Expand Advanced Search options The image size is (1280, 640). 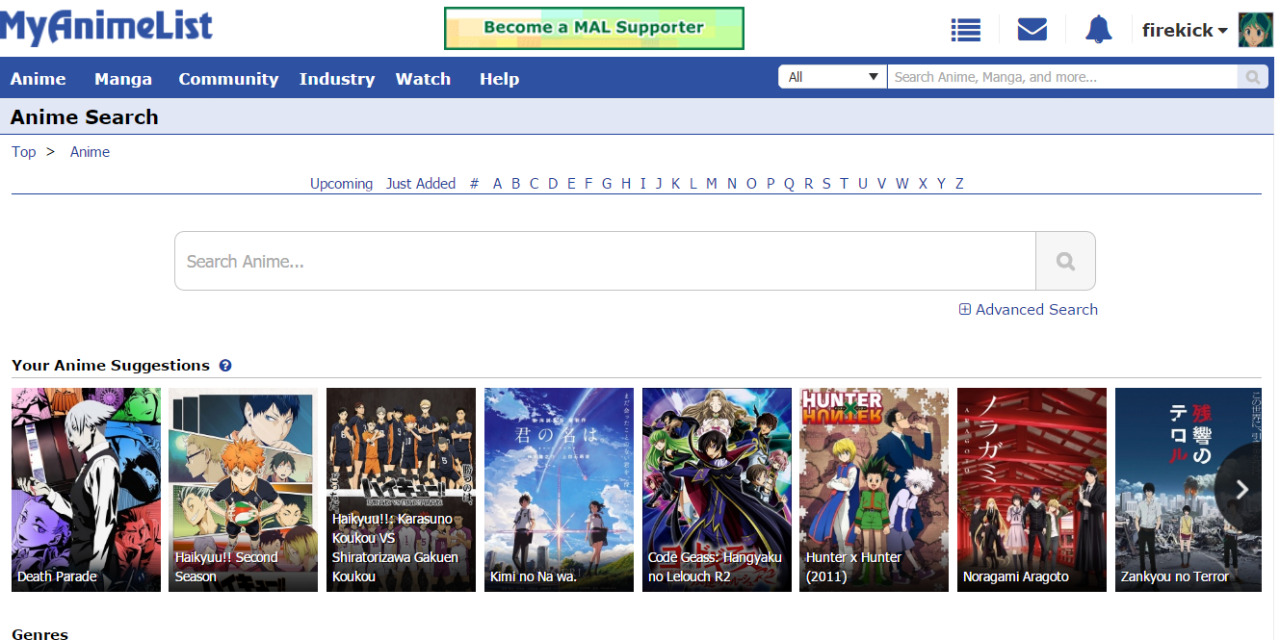pos(1028,310)
